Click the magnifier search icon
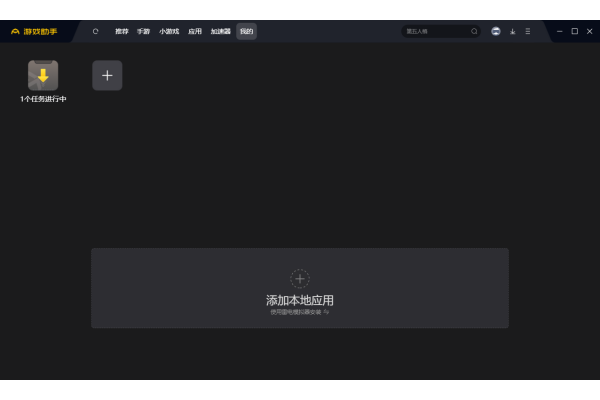The height and width of the screenshot is (400, 600). click(474, 31)
